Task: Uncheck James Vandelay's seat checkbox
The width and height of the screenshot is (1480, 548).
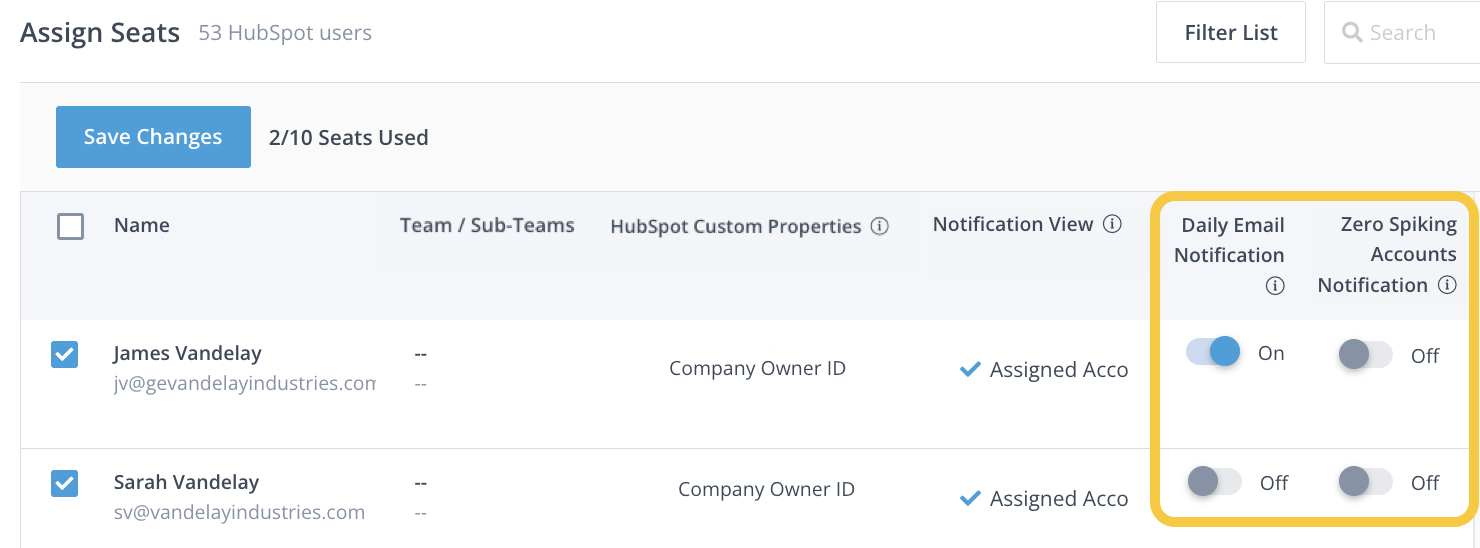Action: point(64,354)
